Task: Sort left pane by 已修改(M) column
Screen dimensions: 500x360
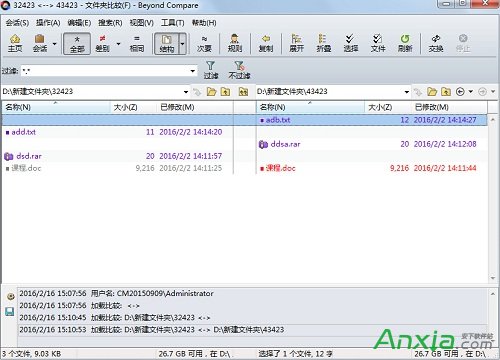Action: (195, 107)
